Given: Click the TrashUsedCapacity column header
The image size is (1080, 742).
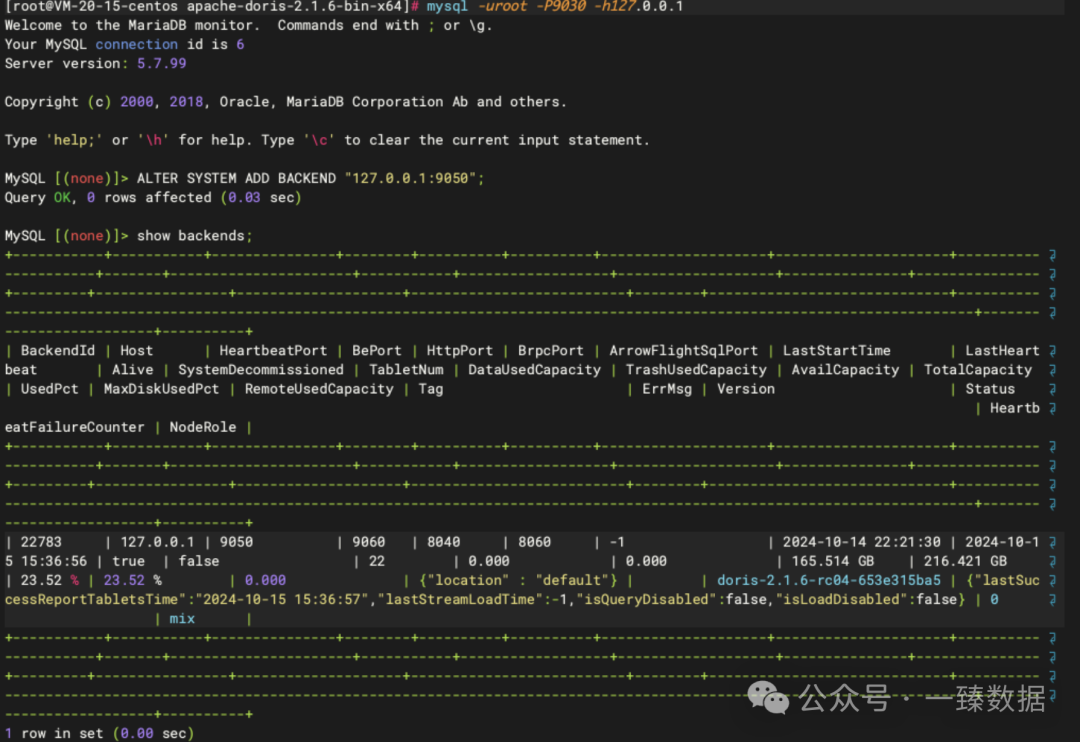Looking at the screenshot, I should pos(696,370).
